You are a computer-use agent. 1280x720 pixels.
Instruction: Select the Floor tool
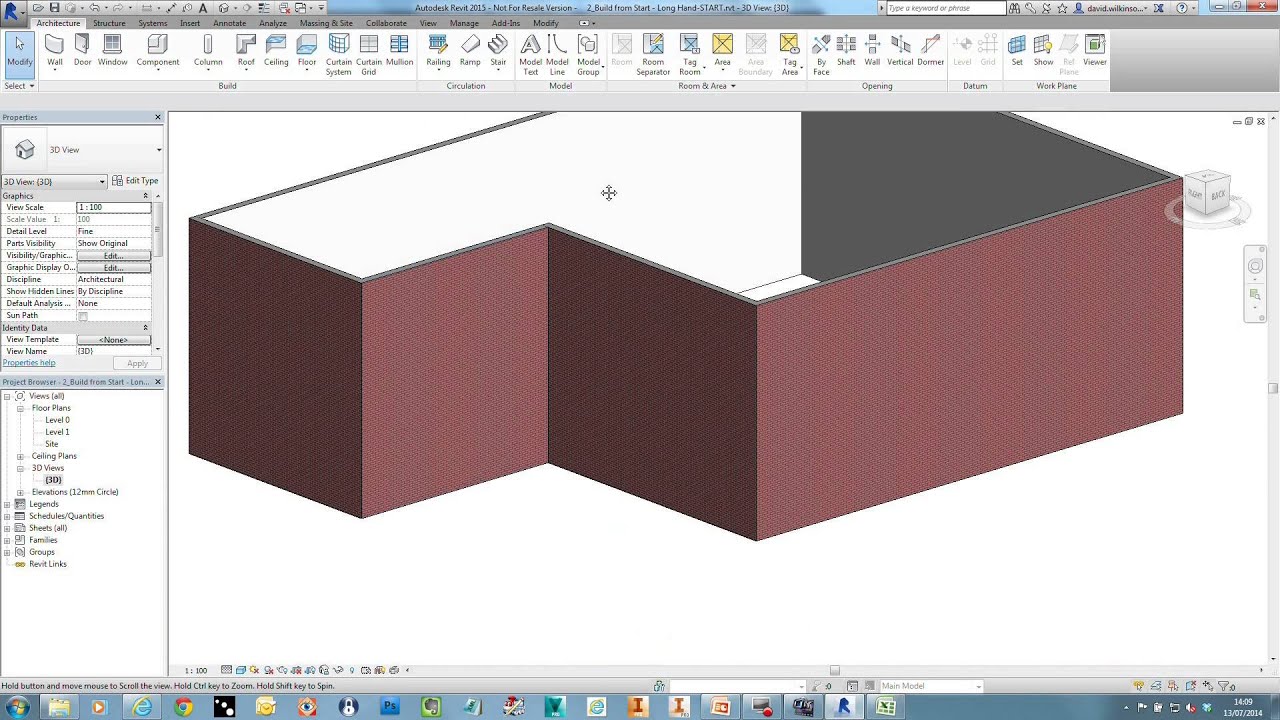coord(307,52)
